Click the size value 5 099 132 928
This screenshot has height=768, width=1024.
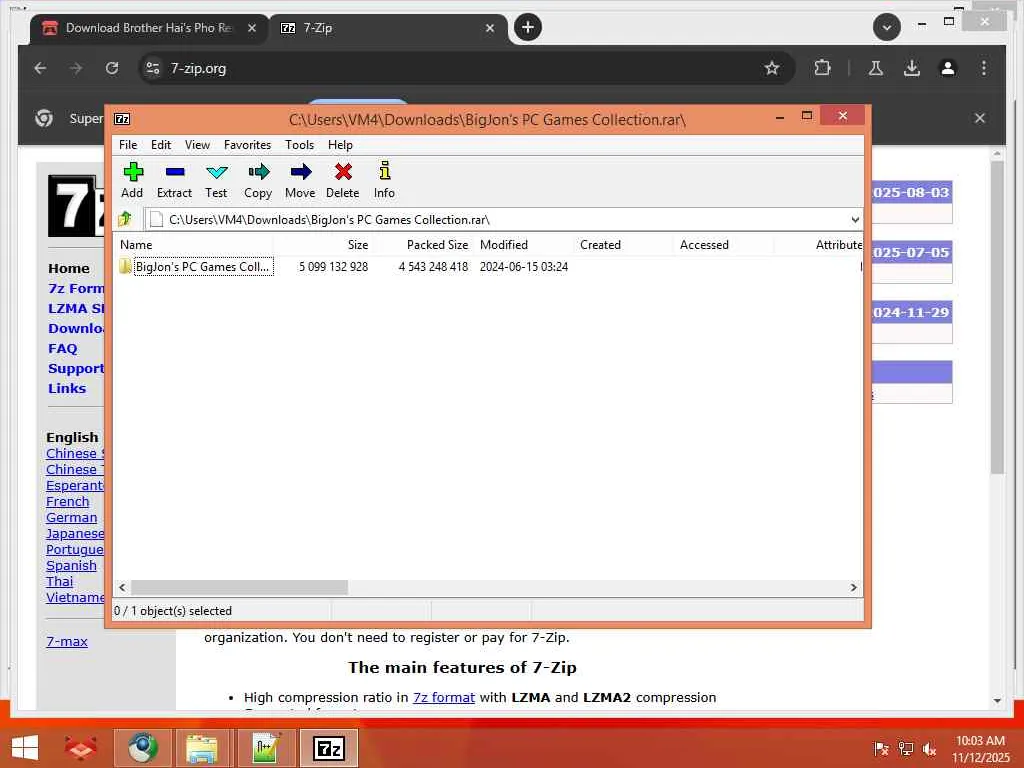click(333, 266)
